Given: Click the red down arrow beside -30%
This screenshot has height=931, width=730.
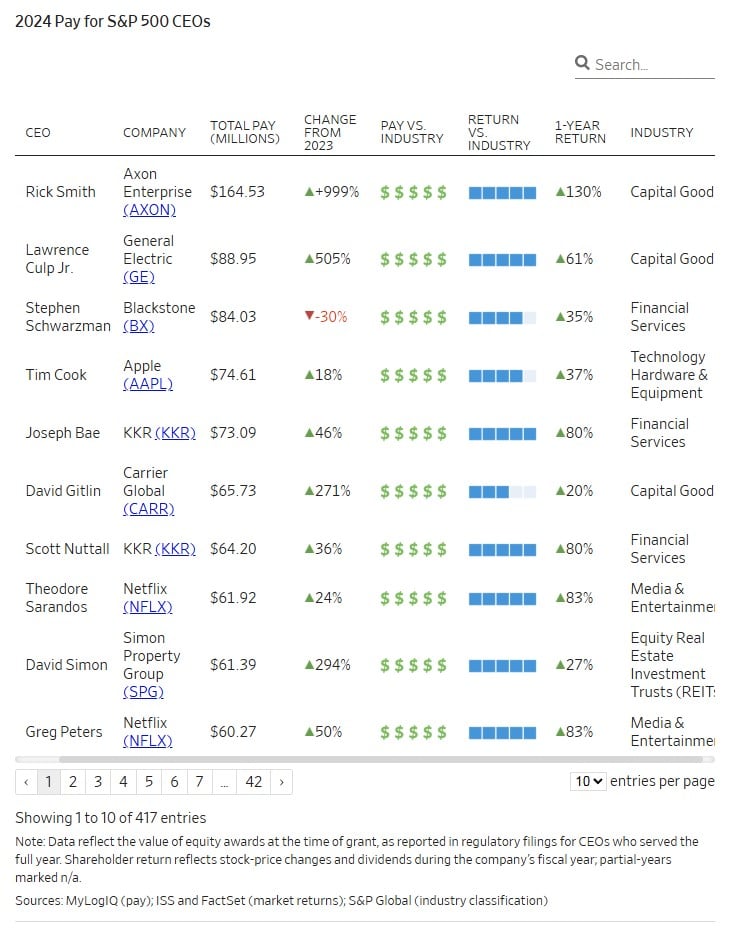Looking at the screenshot, I should click(x=308, y=315).
